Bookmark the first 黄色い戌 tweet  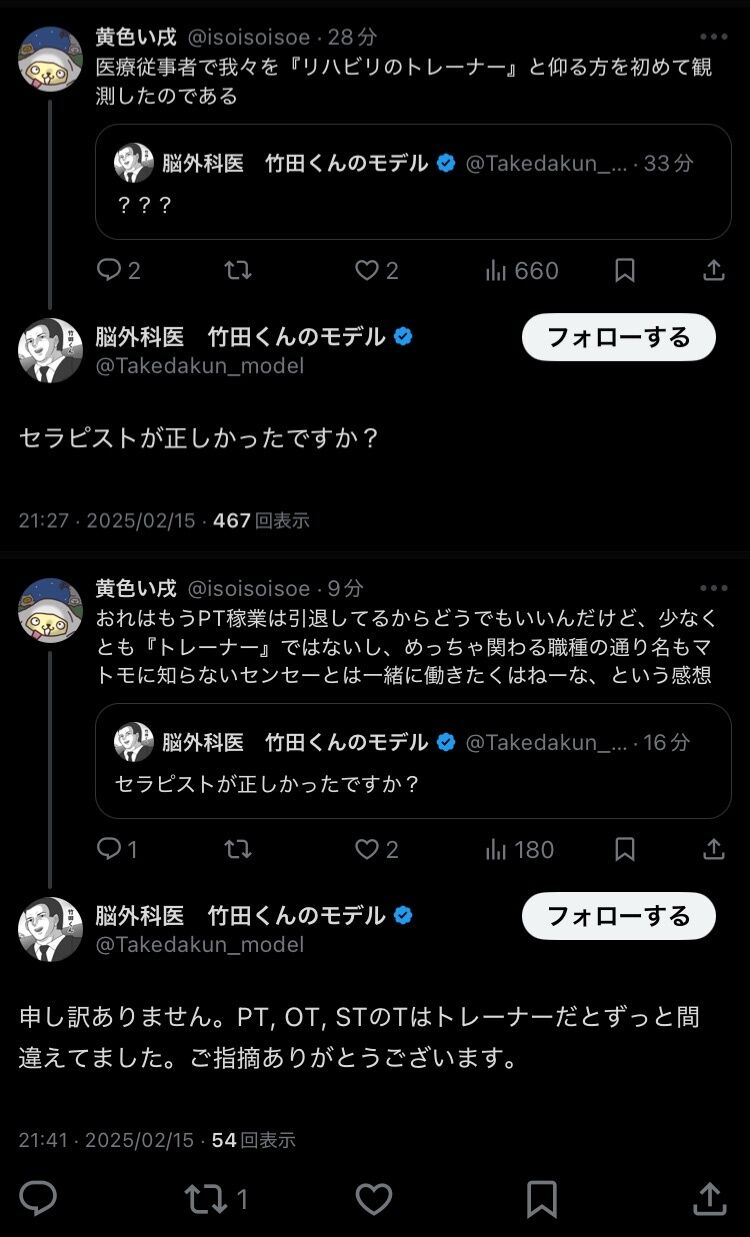click(x=625, y=270)
